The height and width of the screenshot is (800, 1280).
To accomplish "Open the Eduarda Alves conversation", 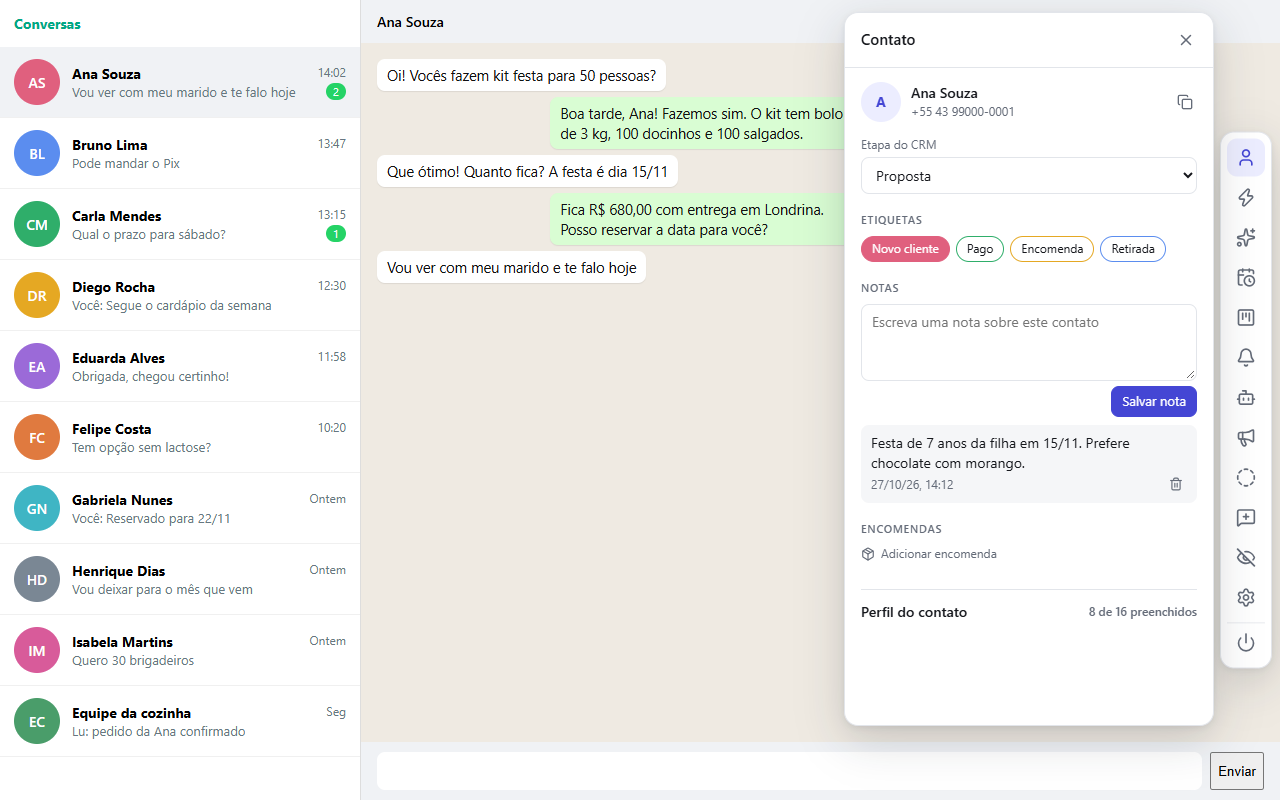I will [180, 367].
